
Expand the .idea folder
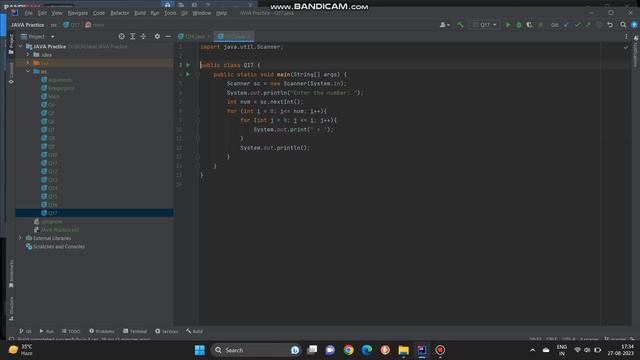click(x=28, y=54)
